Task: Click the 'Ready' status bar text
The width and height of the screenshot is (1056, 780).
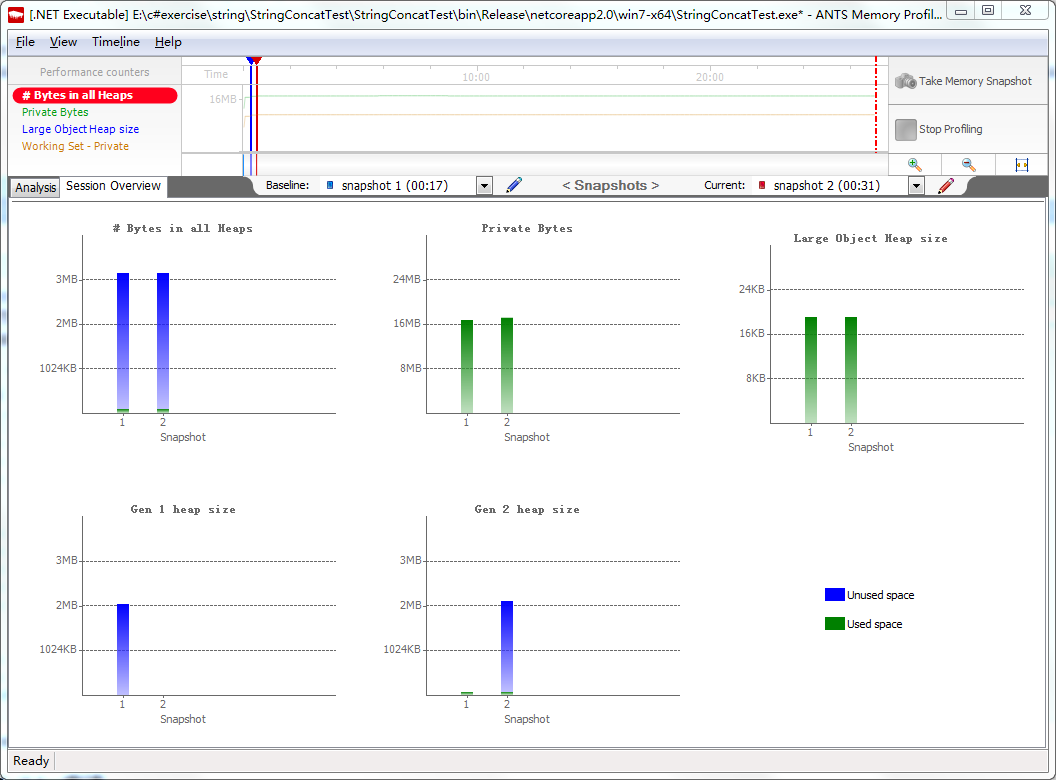Action: pyautogui.click(x=31, y=761)
